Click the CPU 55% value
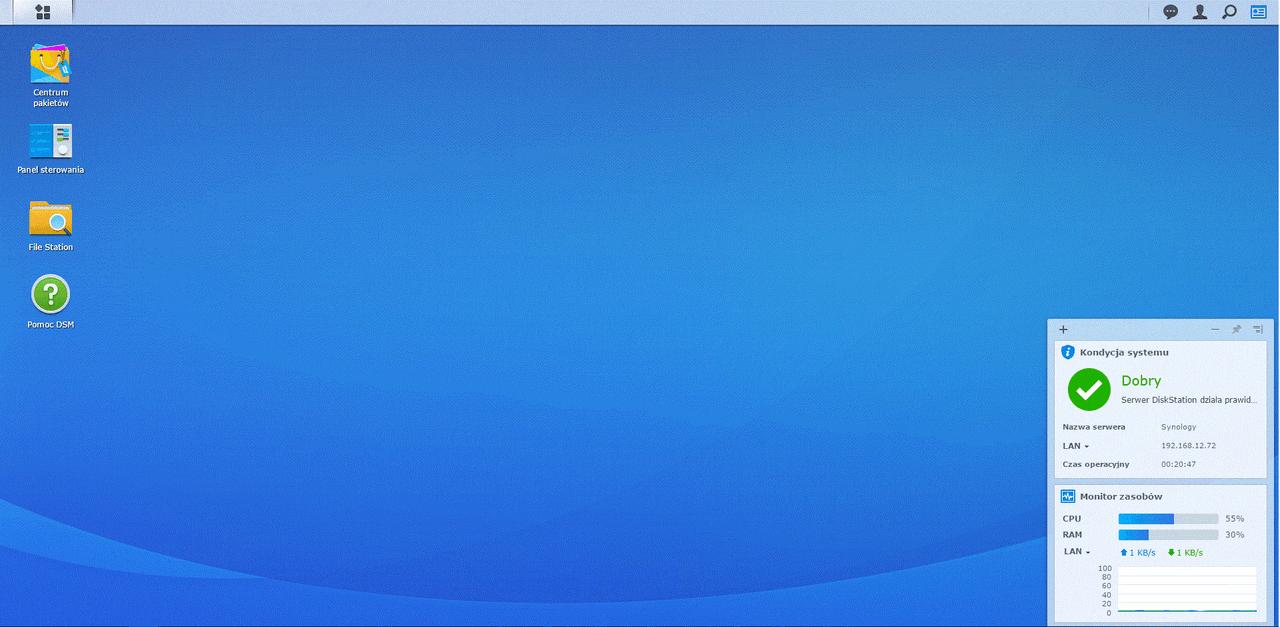Screen dimensions: 1280x627 coord(1235,519)
